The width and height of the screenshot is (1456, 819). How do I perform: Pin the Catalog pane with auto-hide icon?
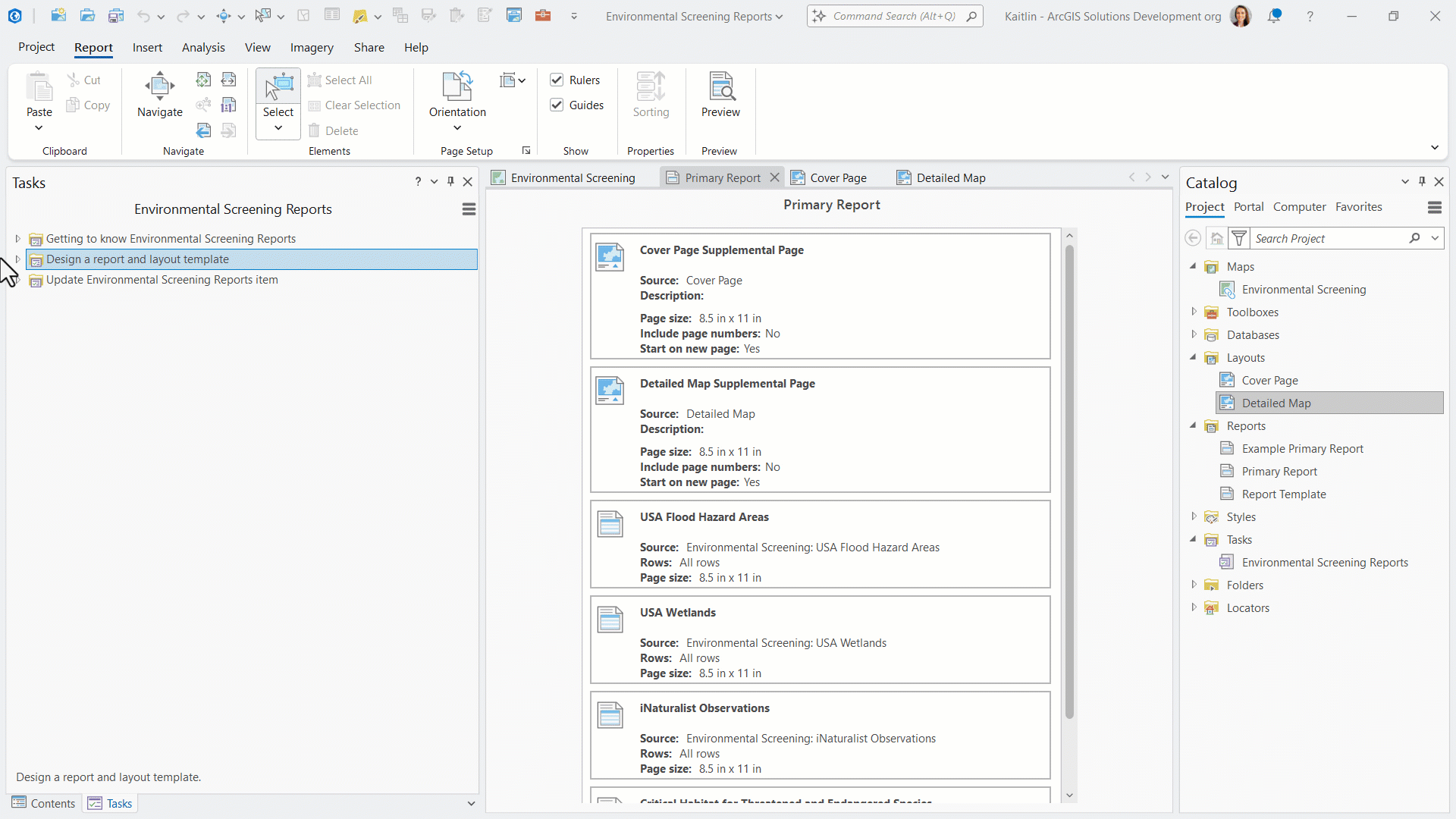[x=1422, y=182]
